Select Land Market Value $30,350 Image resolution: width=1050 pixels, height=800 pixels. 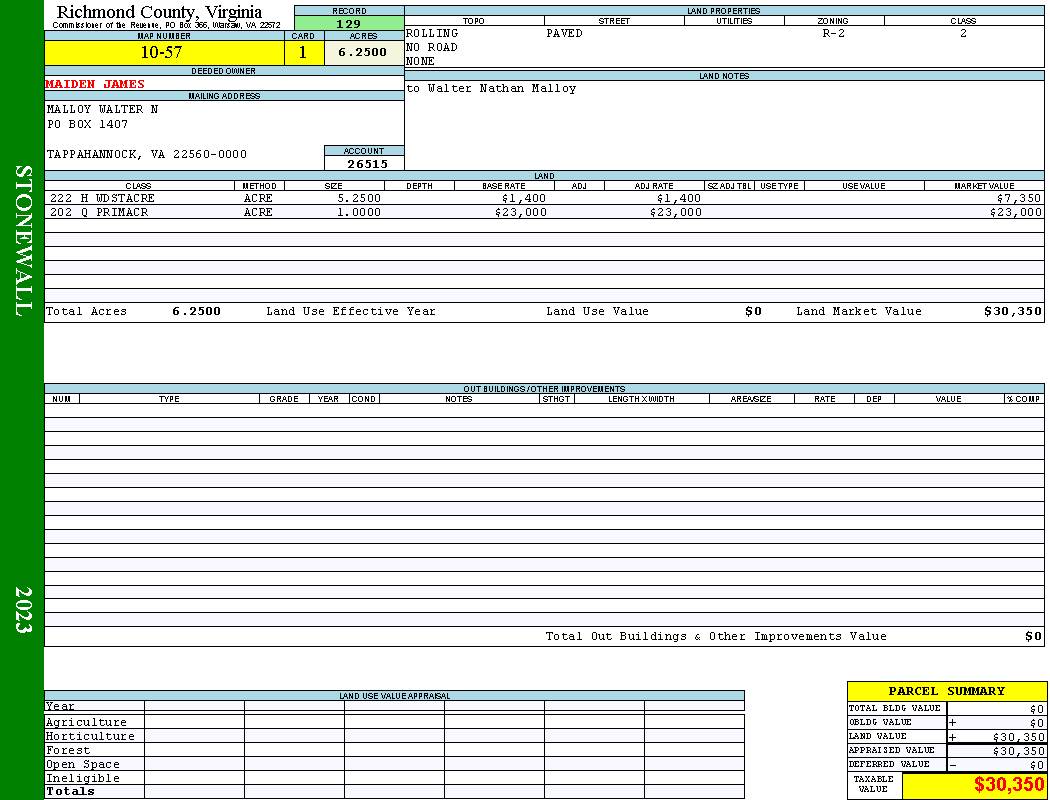pos(1013,311)
